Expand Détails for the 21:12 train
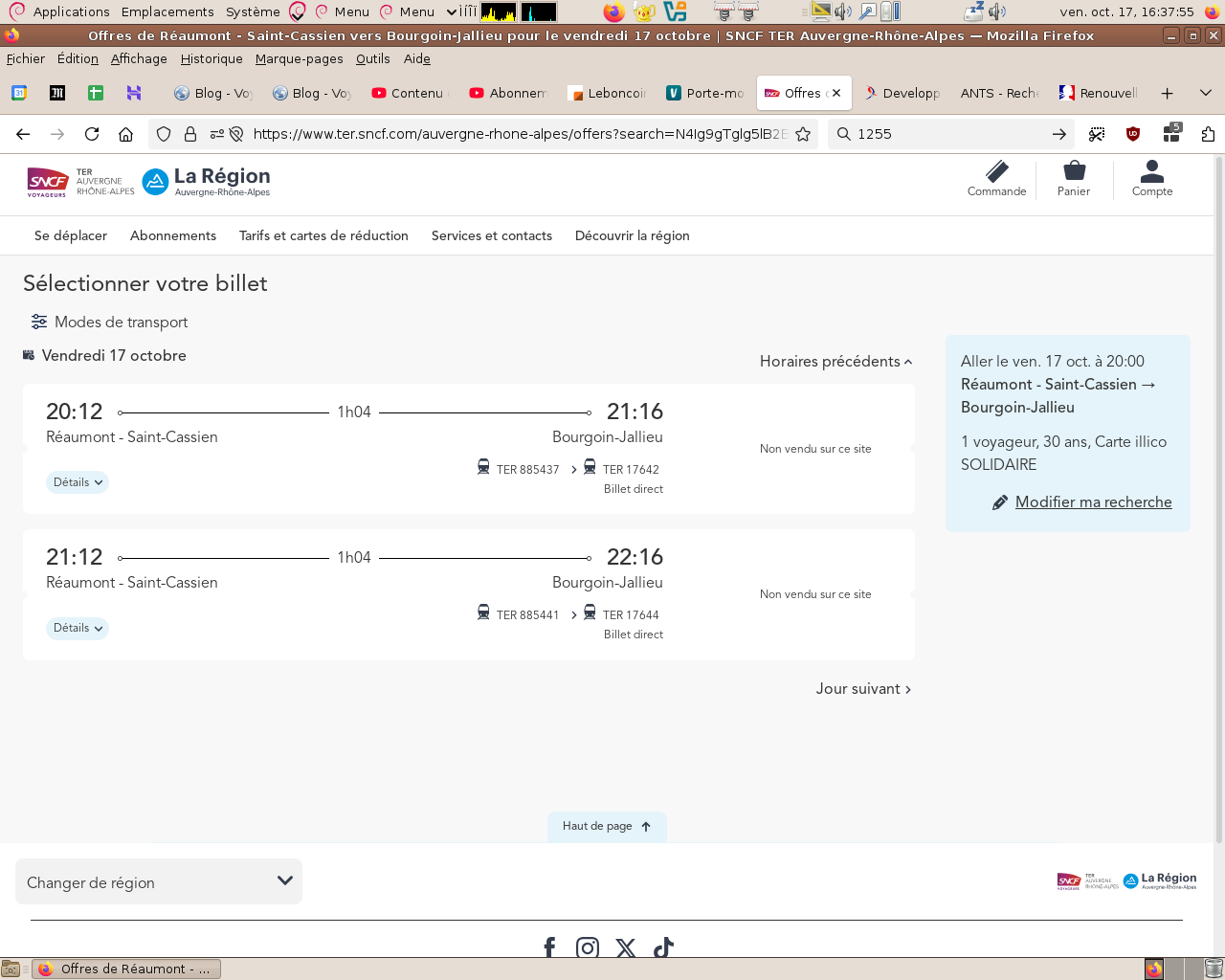Viewport: 1225px width, 980px height. click(78, 628)
